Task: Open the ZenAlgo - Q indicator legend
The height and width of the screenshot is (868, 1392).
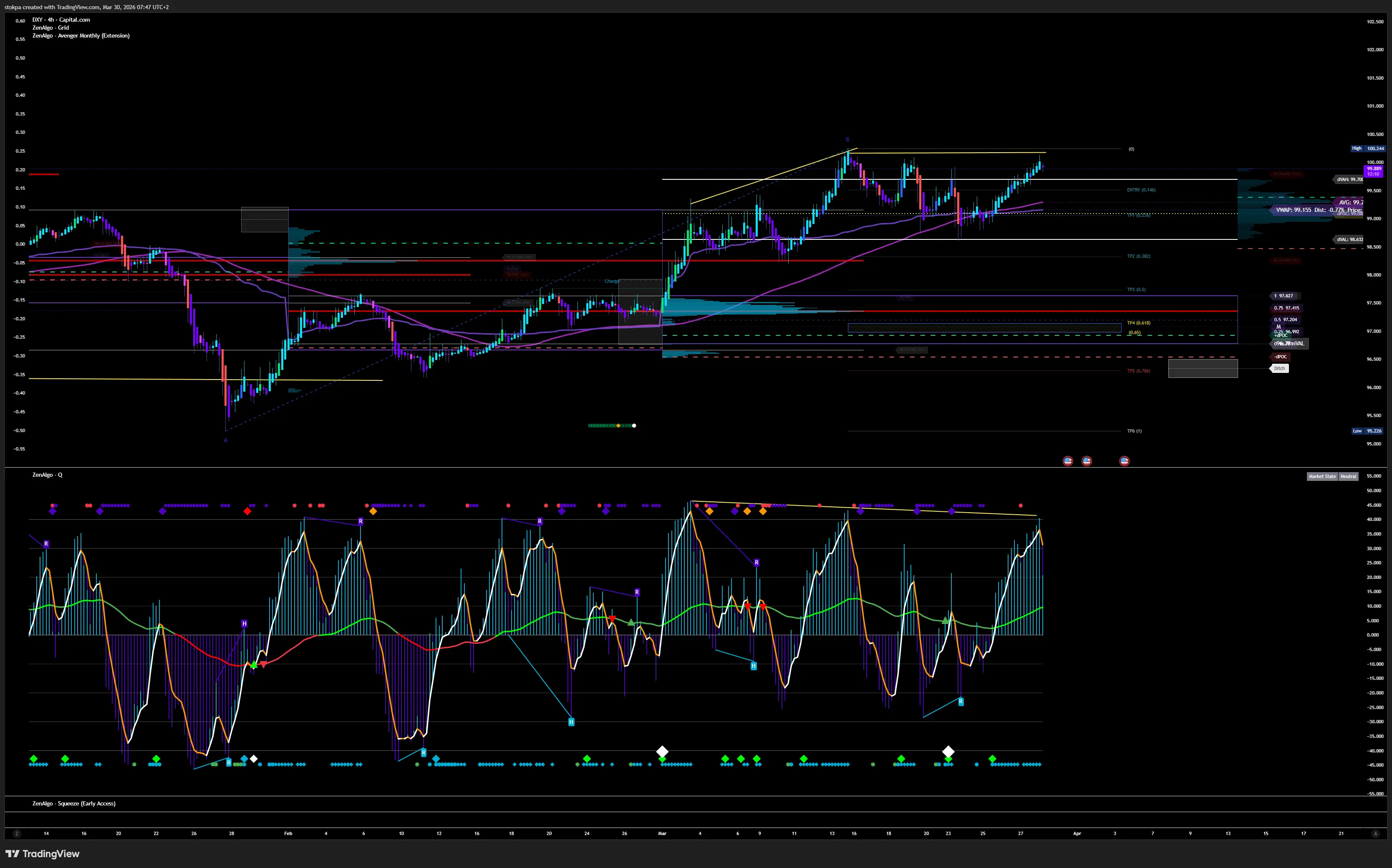Action: [x=47, y=475]
